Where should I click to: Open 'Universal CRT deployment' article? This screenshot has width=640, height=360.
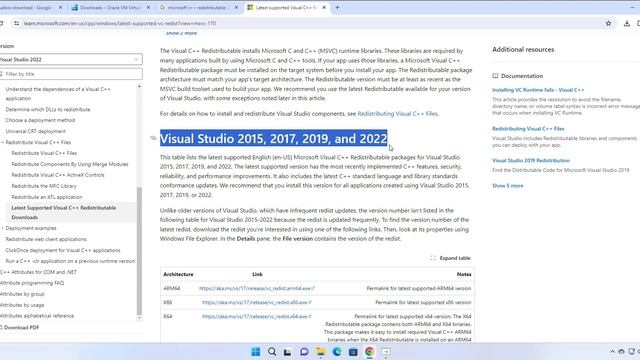(x=36, y=131)
